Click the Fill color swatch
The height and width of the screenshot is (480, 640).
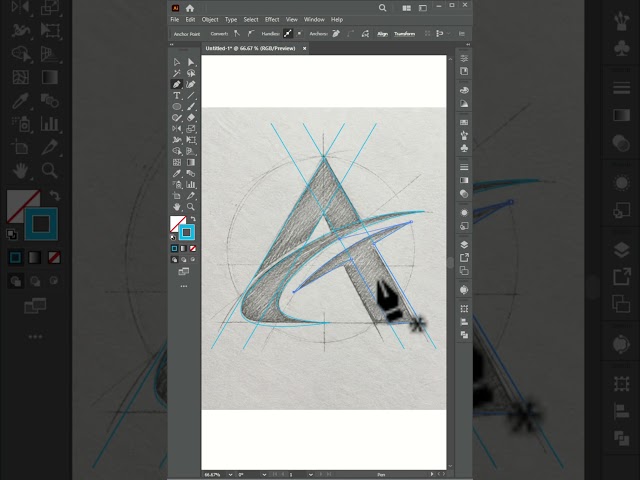click(x=178, y=224)
